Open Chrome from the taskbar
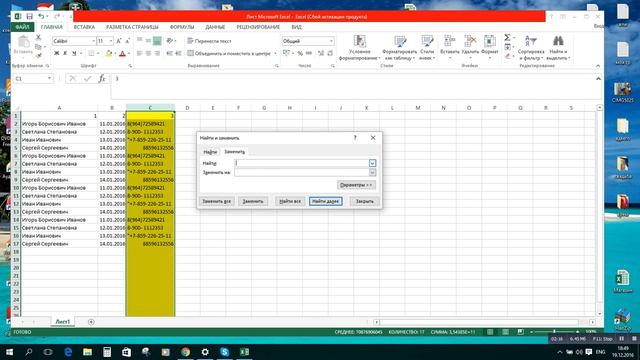Image resolution: width=640 pixels, height=360 pixels. (x=186, y=352)
